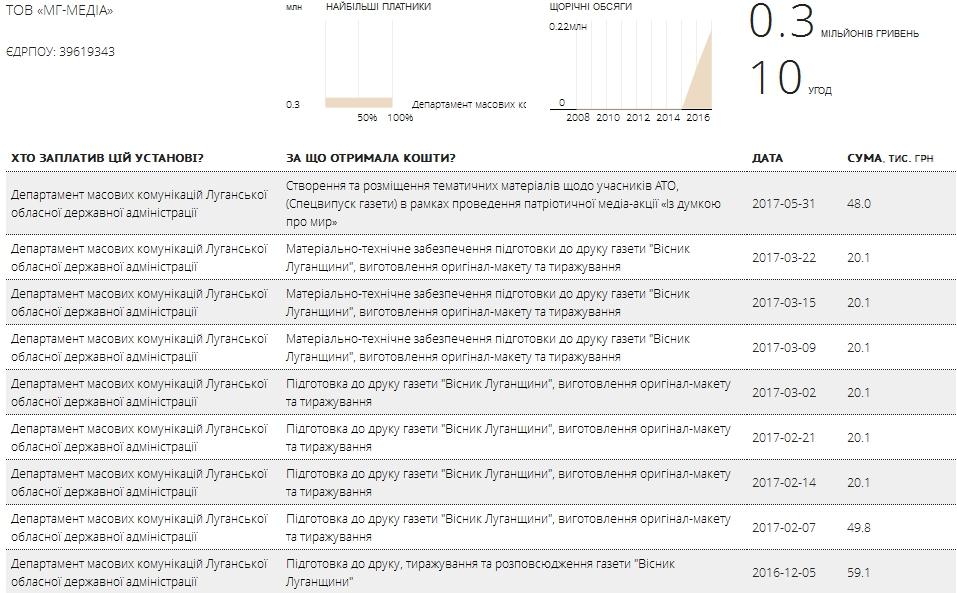957x593 pixels.
Task: Open the payer link in the 2017-05-31 row
Action: pyautogui.click(x=139, y=203)
